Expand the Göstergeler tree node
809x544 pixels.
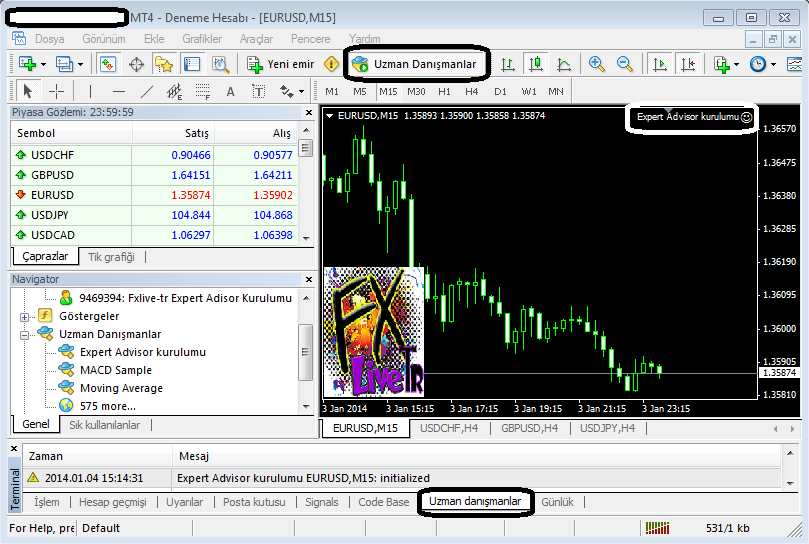[x=24, y=317]
